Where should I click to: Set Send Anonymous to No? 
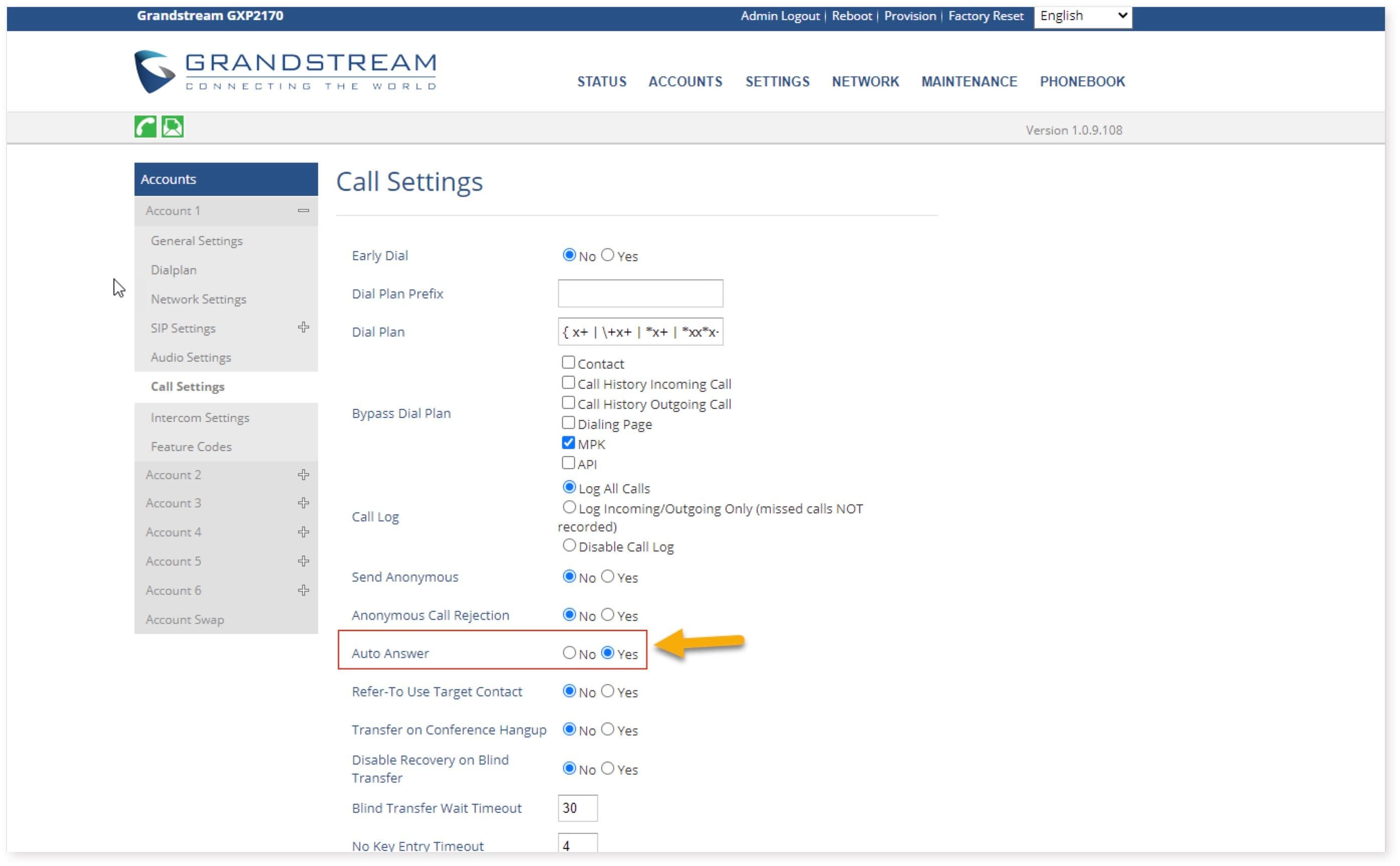pyautogui.click(x=569, y=577)
